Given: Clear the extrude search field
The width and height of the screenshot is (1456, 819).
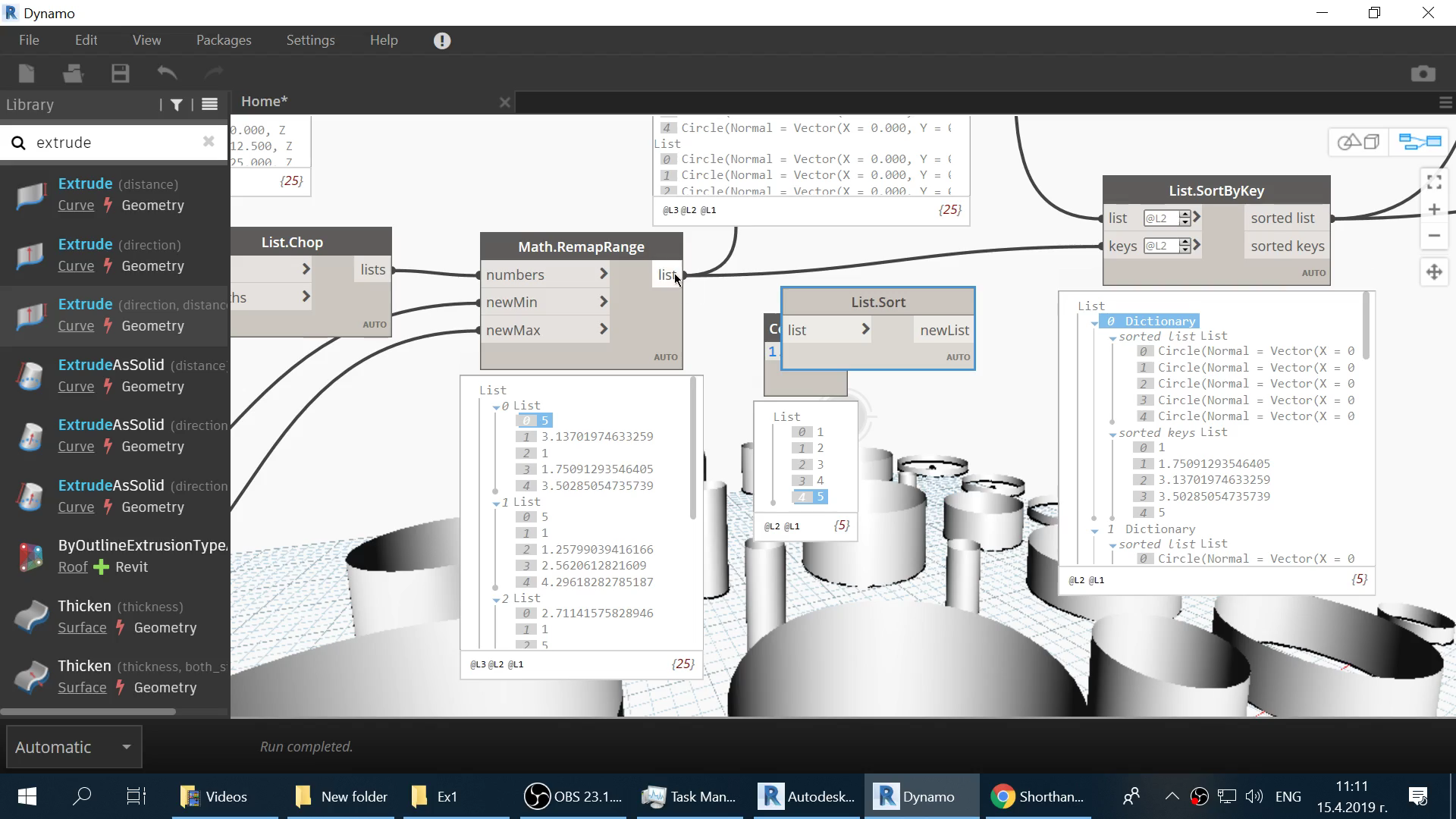Looking at the screenshot, I should click(x=209, y=142).
